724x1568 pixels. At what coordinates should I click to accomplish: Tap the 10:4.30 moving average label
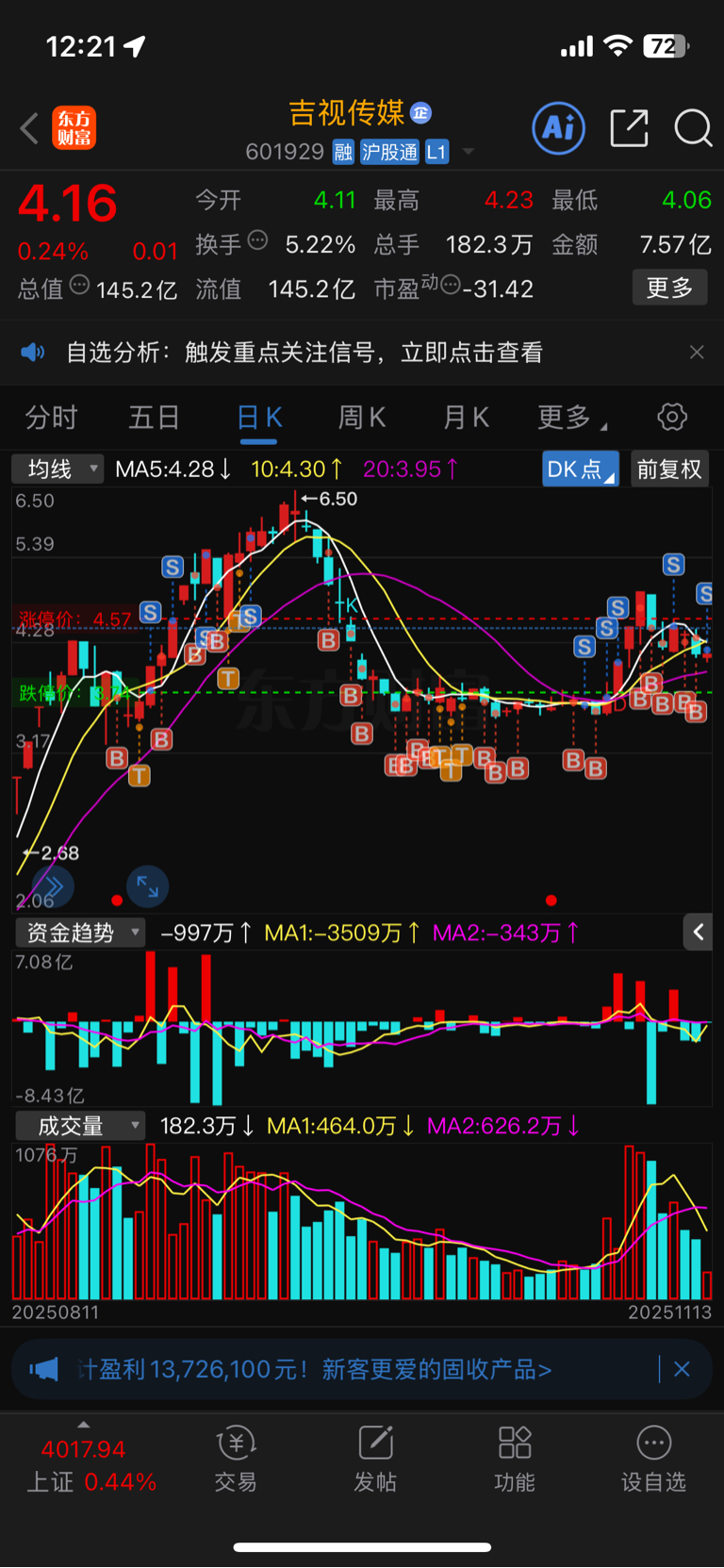click(297, 469)
